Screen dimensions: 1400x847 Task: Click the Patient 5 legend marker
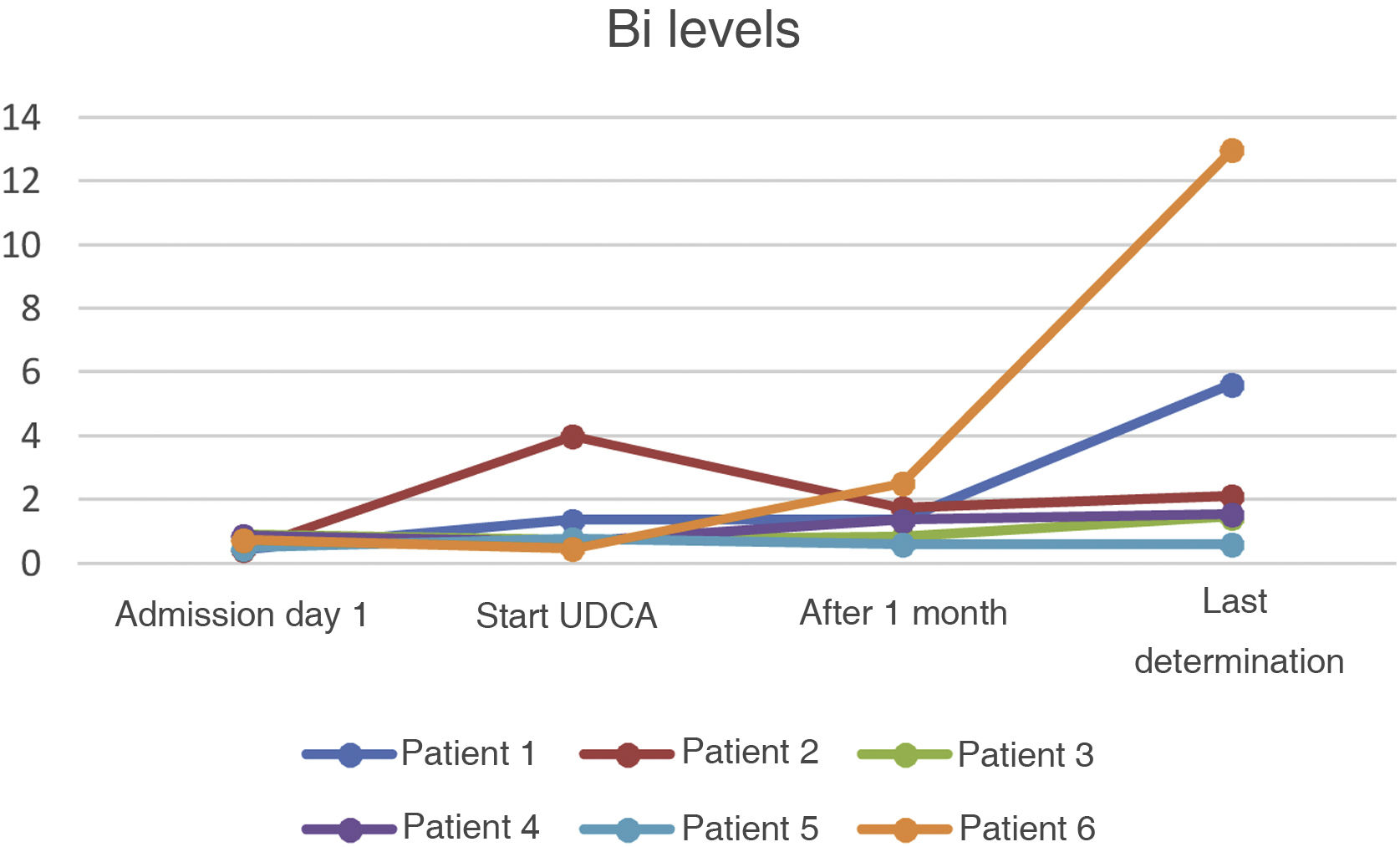(627, 829)
